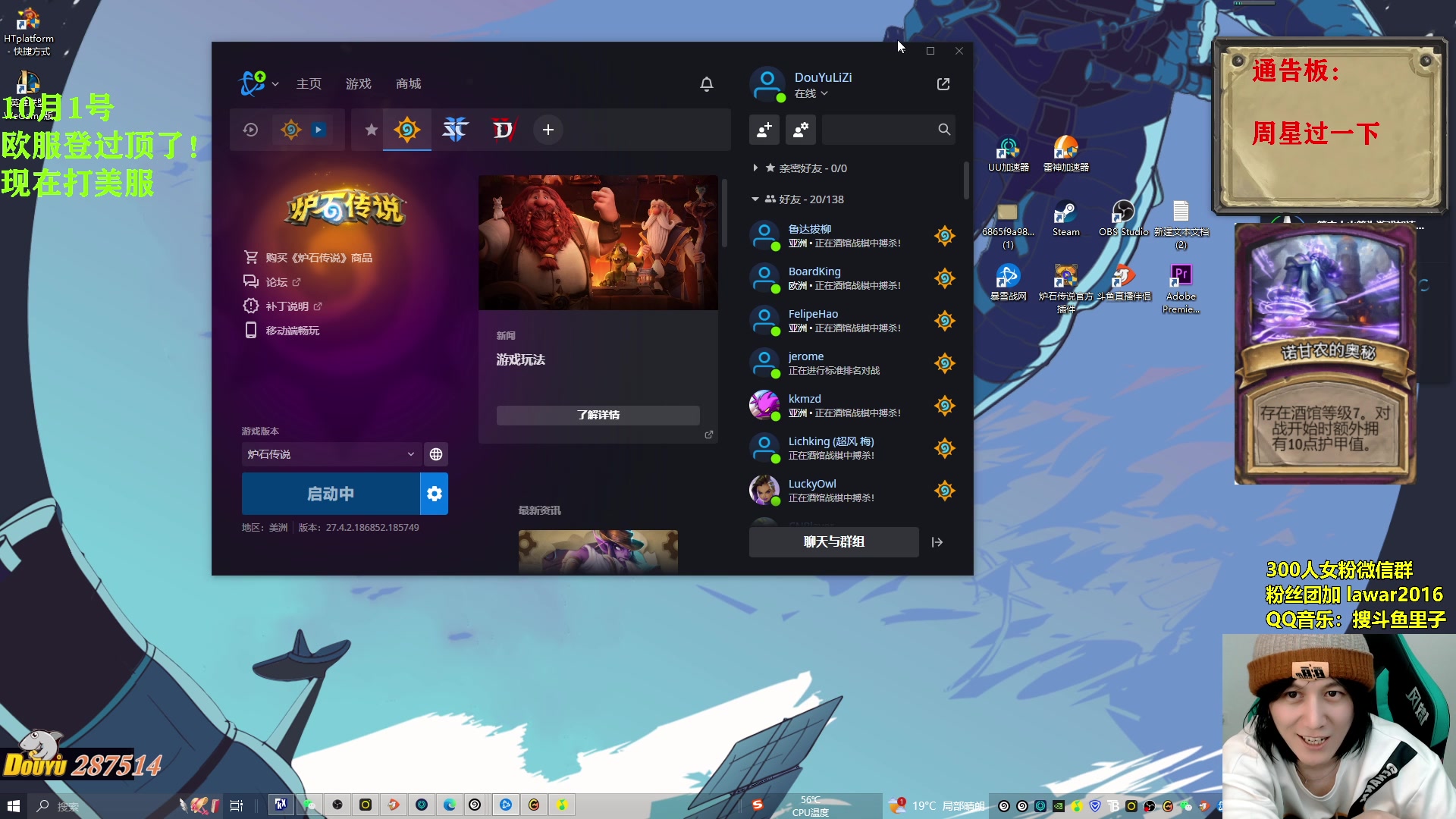Click the friends list scrollbar
The height and width of the screenshot is (819, 1456).
(966, 180)
